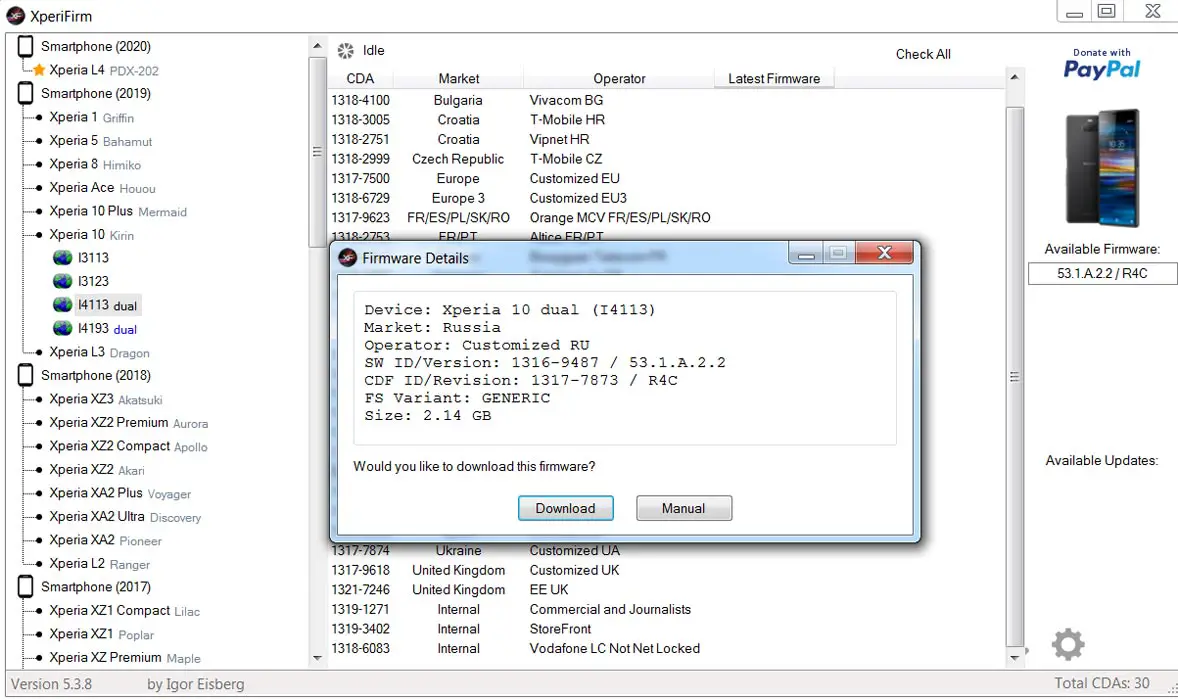This screenshot has width=1178, height=700.
Task: Select the Customized EU3 row
Action: (x=665, y=198)
